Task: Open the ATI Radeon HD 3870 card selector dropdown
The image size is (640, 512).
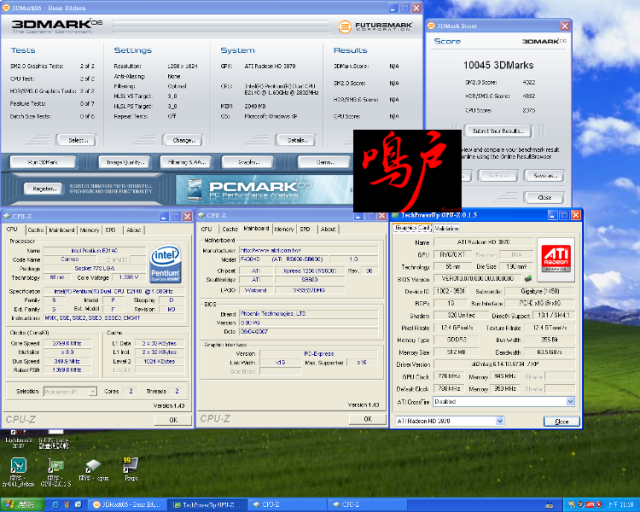Action: [x=500, y=421]
